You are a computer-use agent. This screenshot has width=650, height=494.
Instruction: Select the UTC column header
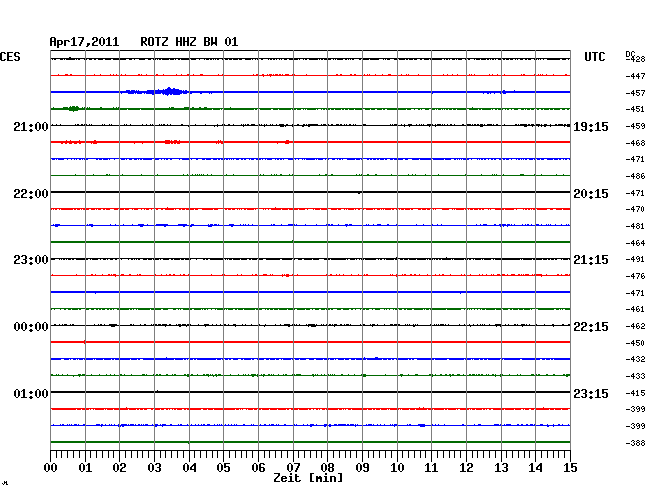coord(594,57)
